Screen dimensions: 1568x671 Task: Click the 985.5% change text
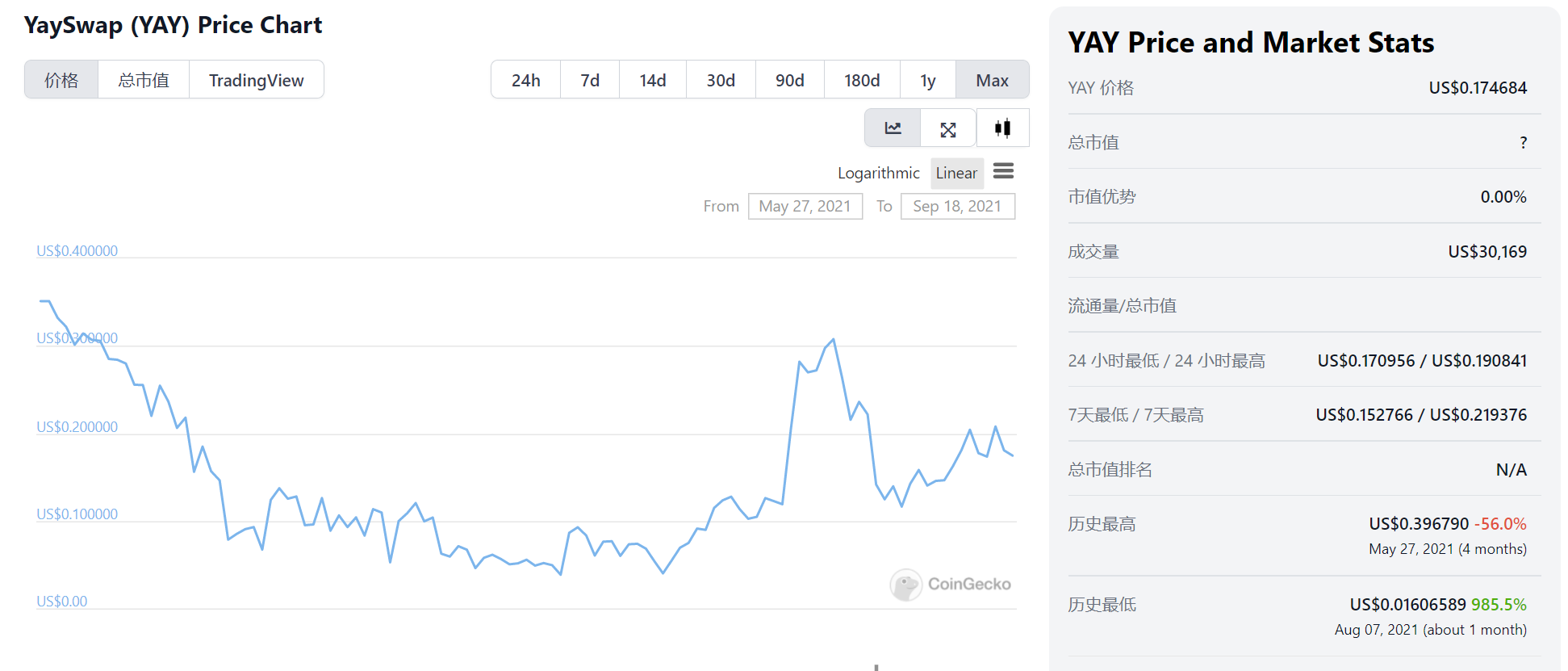pos(1499,604)
